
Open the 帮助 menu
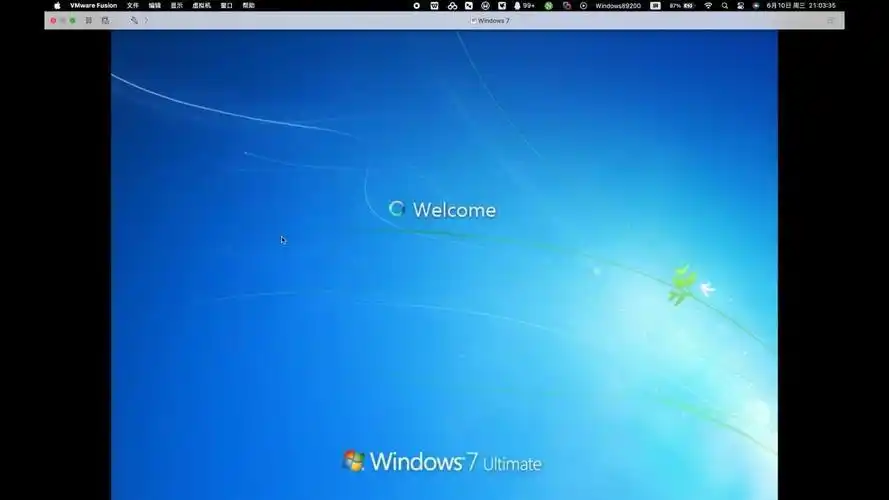[248, 6]
